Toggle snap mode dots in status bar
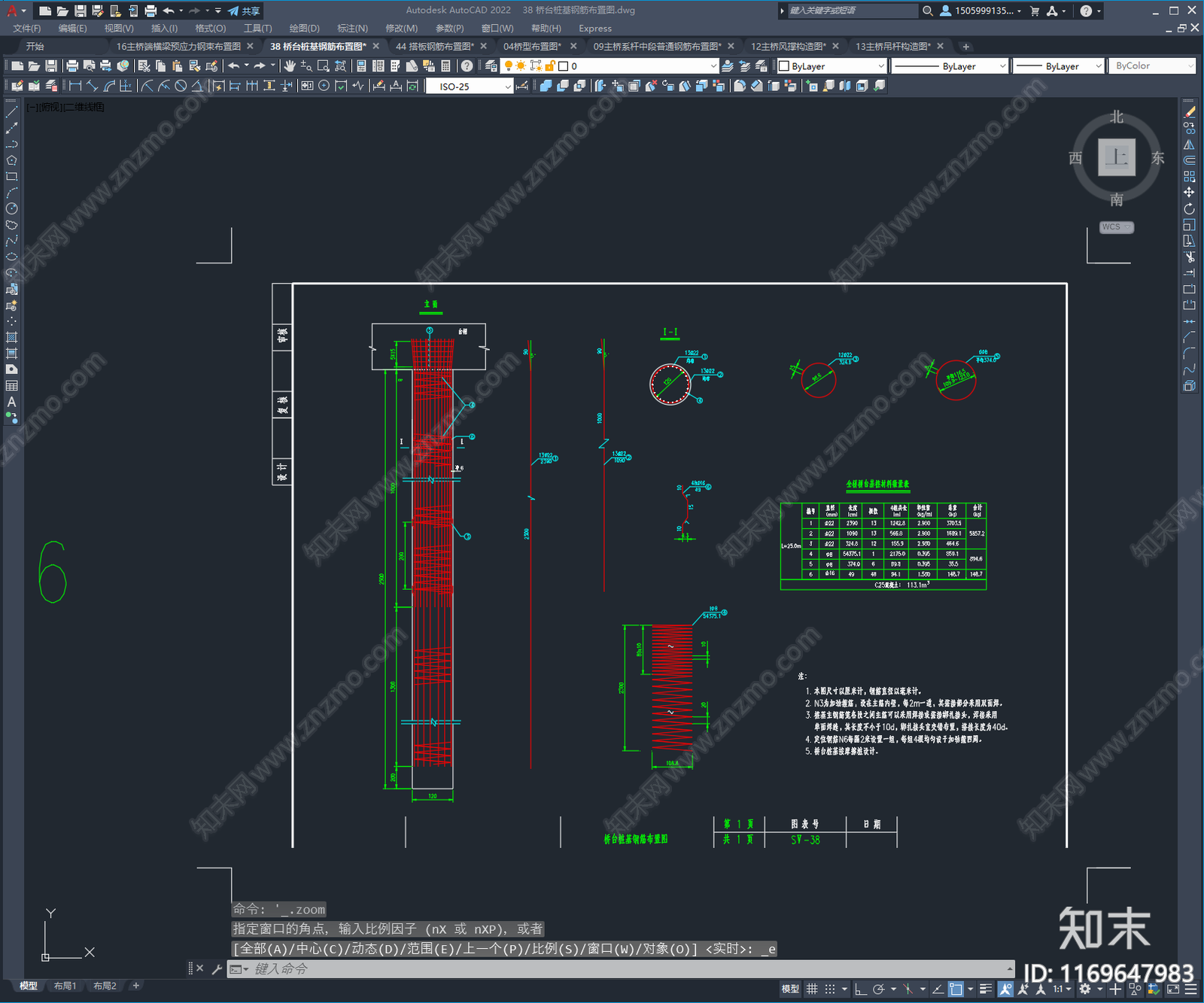Image resolution: width=1204 pixels, height=1003 pixels. [830, 989]
